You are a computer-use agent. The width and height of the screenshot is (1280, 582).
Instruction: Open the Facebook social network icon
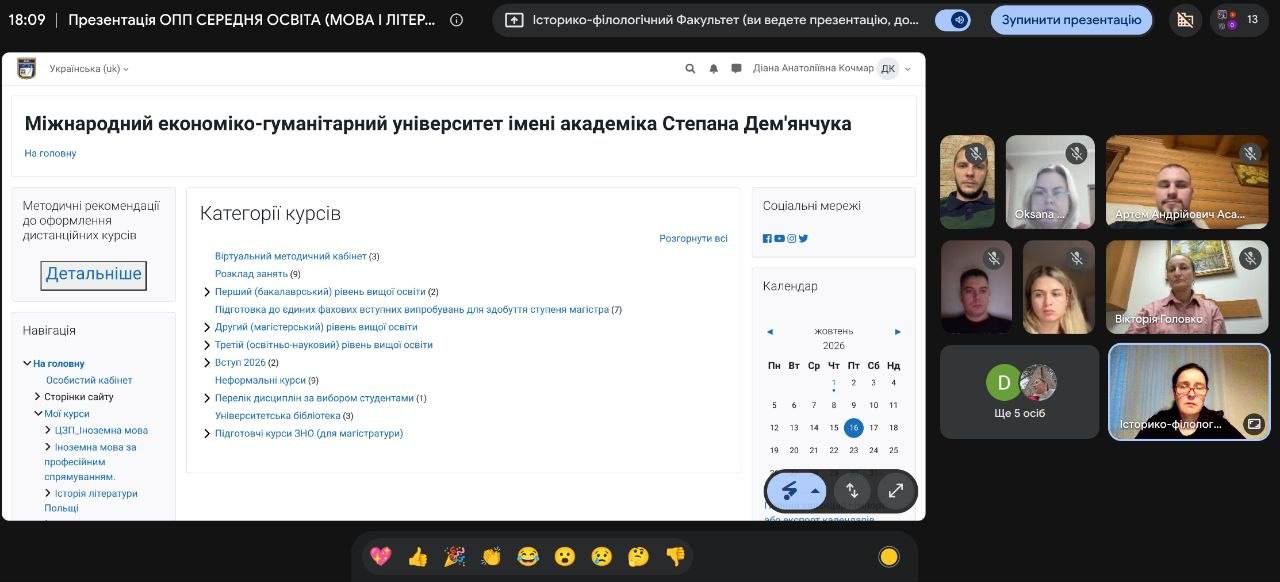(x=767, y=238)
